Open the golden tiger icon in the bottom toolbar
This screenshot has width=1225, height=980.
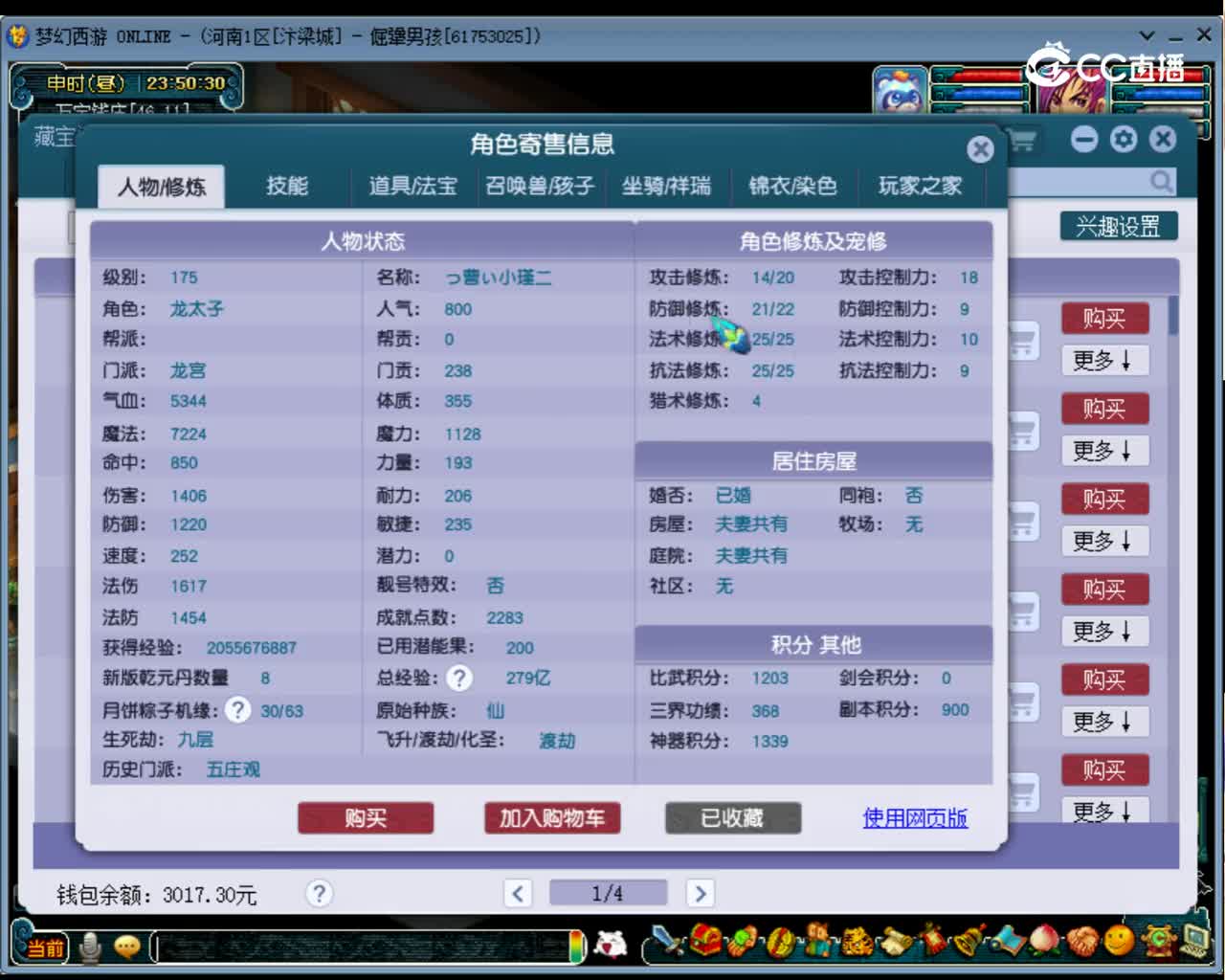(x=857, y=943)
